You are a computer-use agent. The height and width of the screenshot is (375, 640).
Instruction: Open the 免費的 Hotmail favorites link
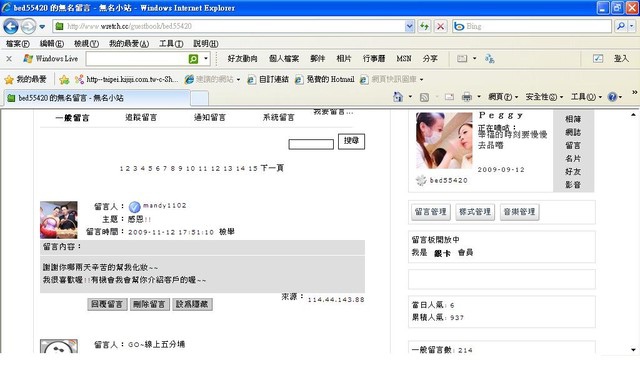pos(325,79)
